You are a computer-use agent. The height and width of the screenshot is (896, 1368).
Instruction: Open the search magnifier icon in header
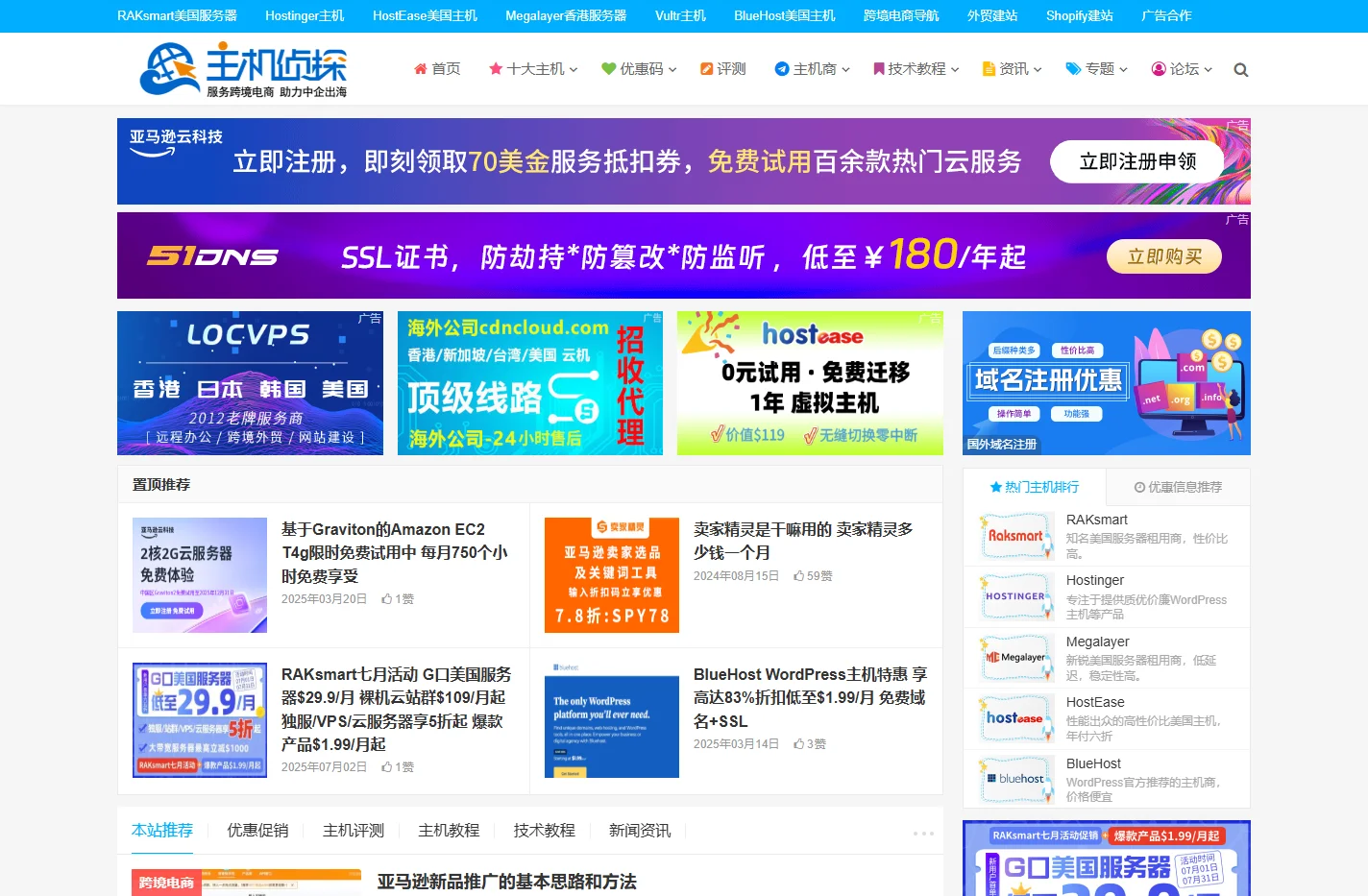coord(1240,70)
